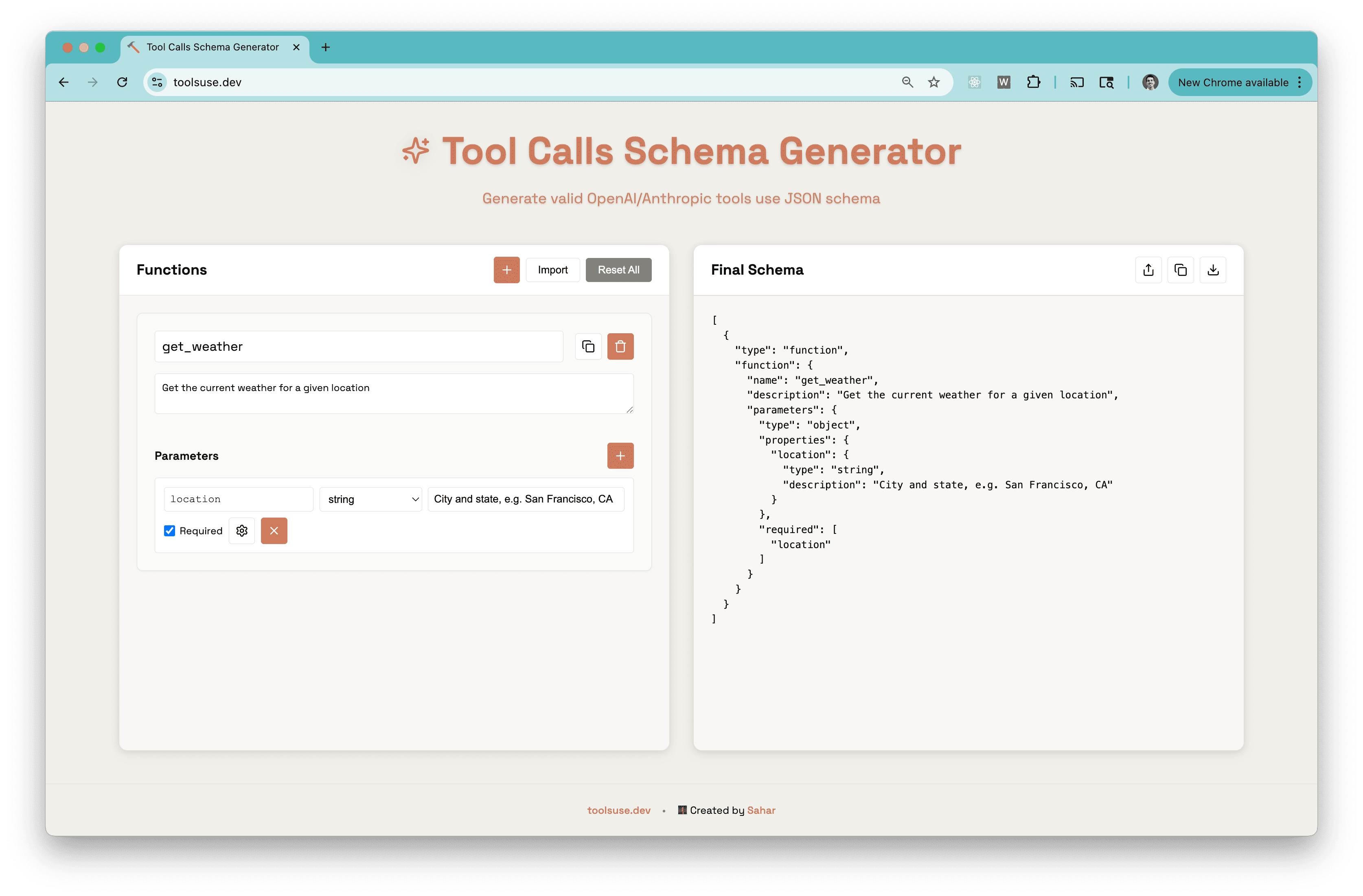Image resolution: width=1363 pixels, height=896 pixels.
Task: Open the React DevTools extension
Action: coord(974,82)
